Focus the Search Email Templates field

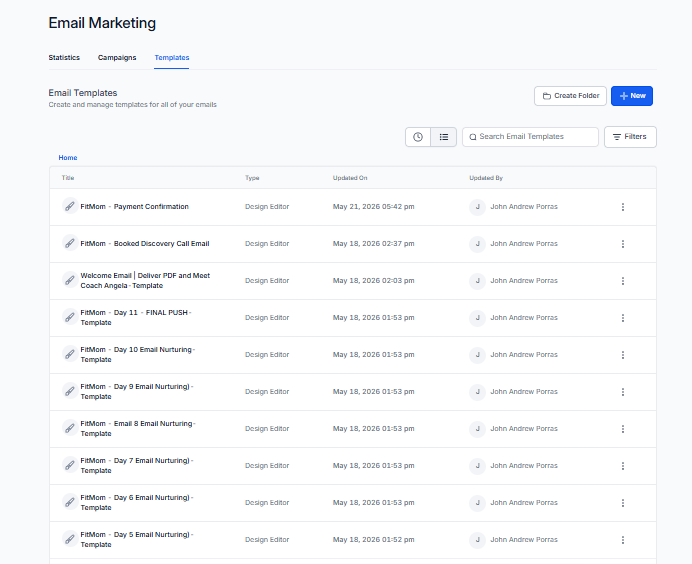coord(530,137)
